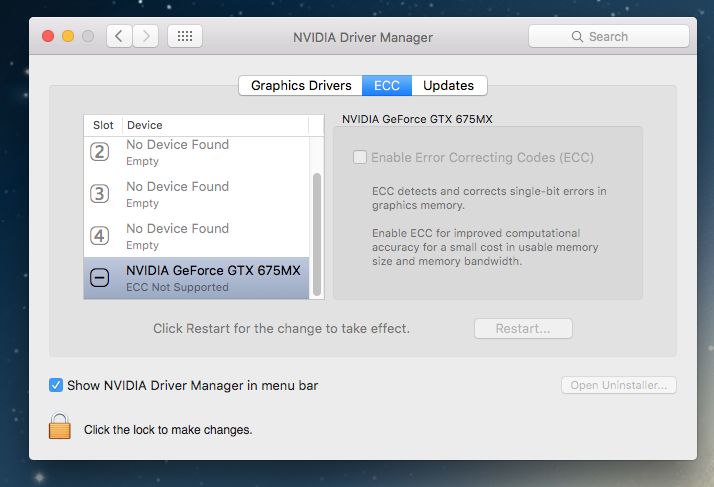The height and width of the screenshot is (487, 714).
Task: Click the lock icon to make changes
Action: coord(60,425)
